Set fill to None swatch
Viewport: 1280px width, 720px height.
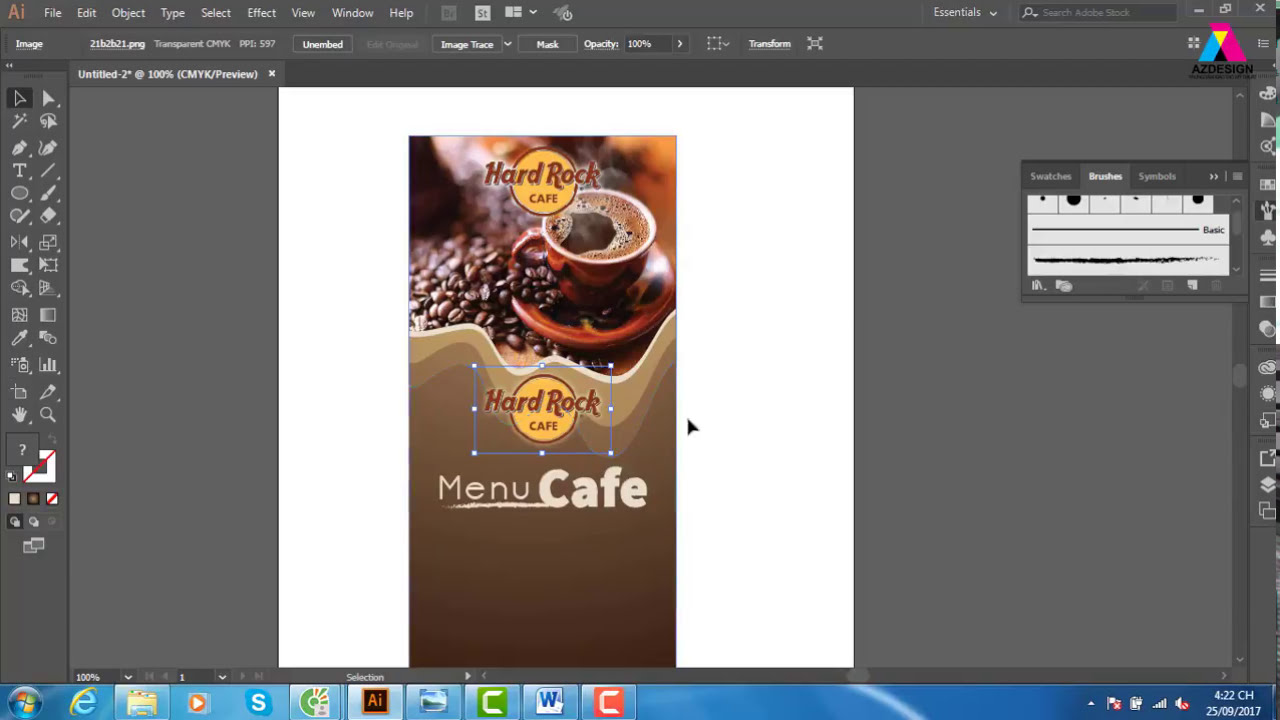pos(52,498)
